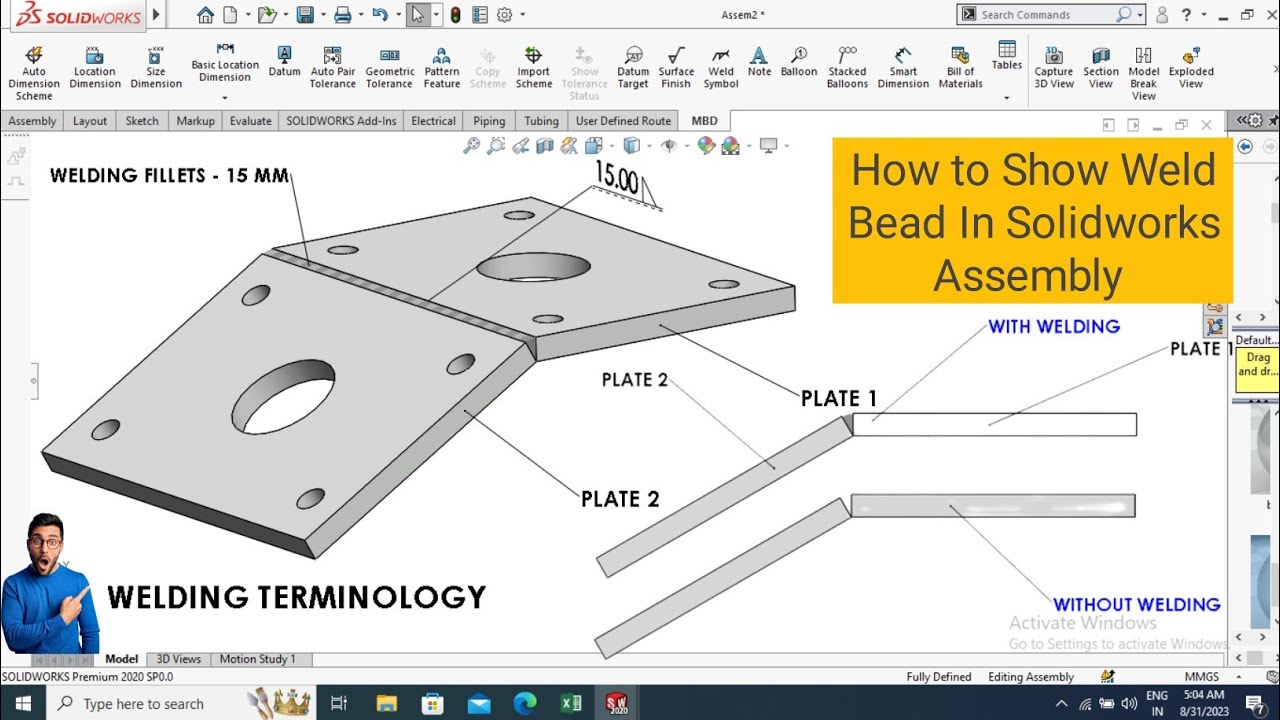Click Zoom to Fit in the view toolbar

(x=472, y=146)
